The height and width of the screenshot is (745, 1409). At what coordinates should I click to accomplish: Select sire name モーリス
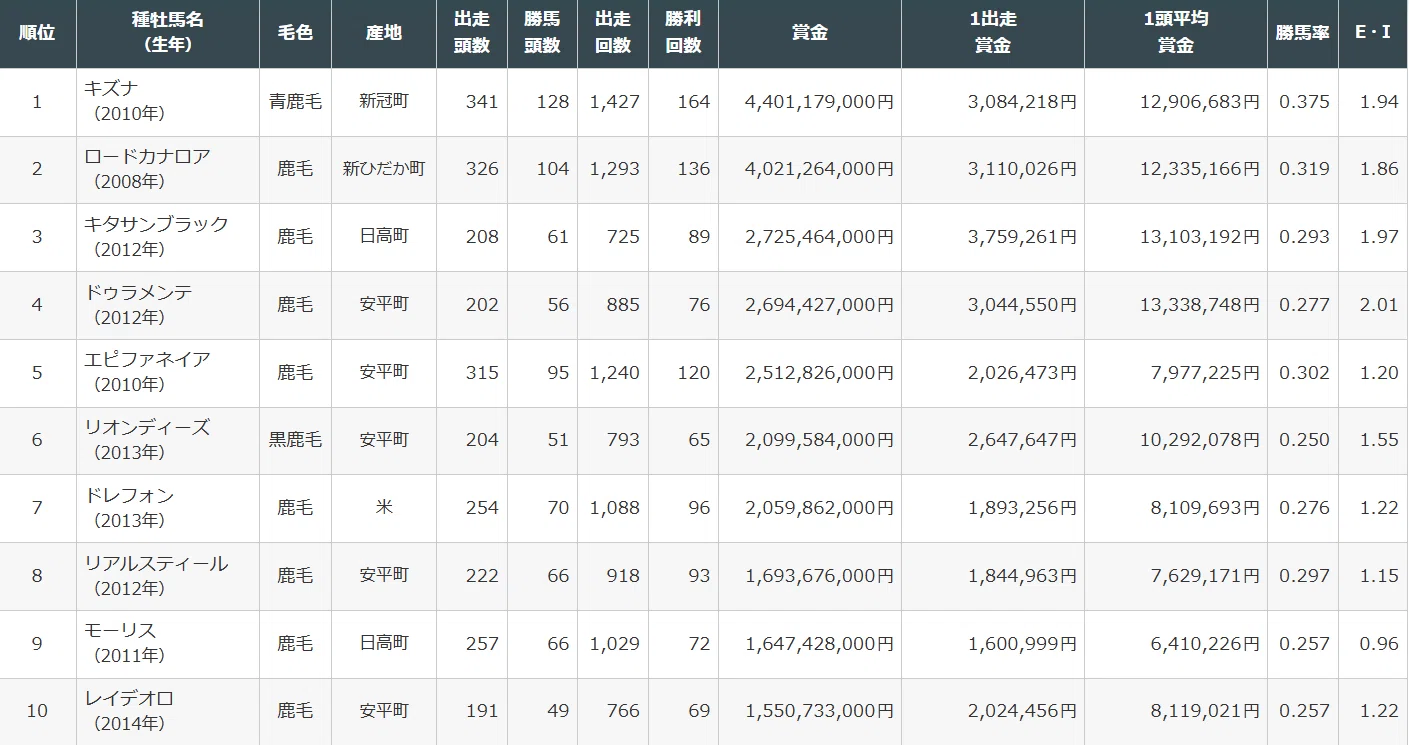click(121, 631)
